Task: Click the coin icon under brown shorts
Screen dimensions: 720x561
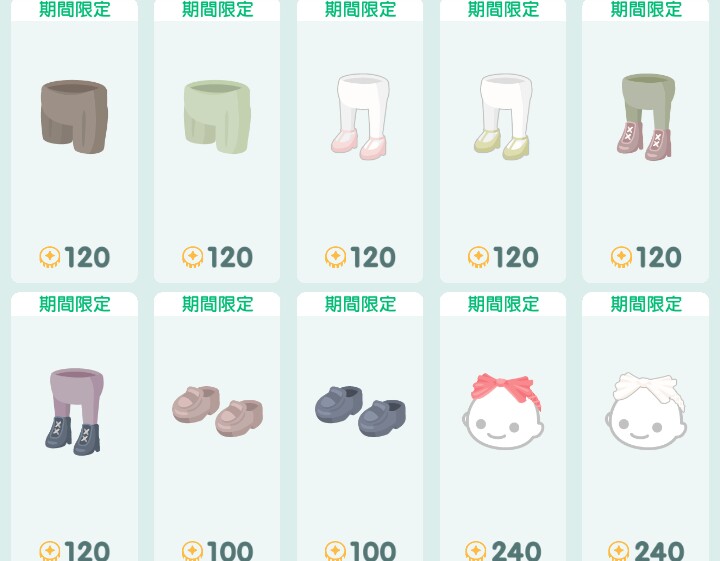Action: pyautogui.click(x=50, y=257)
